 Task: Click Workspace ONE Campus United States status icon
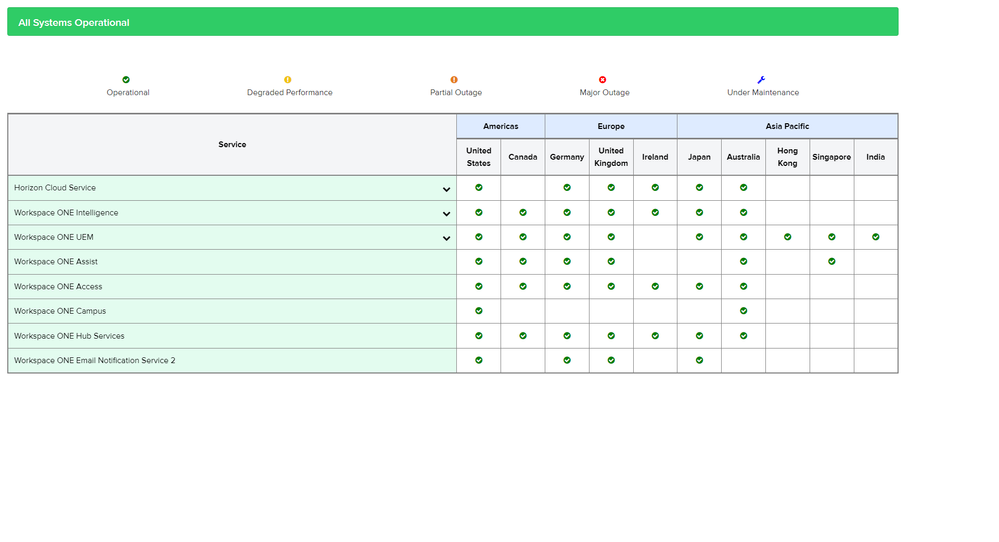point(478,311)
